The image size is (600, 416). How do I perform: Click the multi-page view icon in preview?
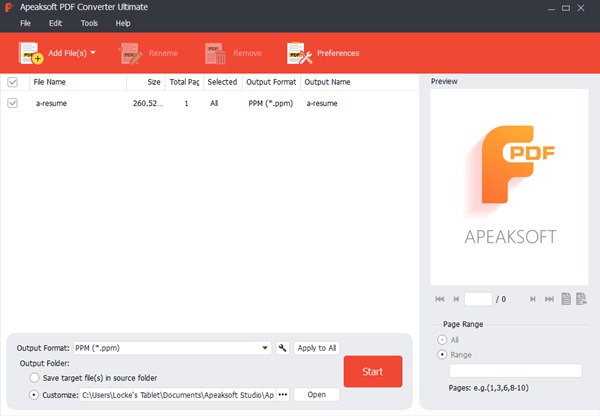point(581,299)
